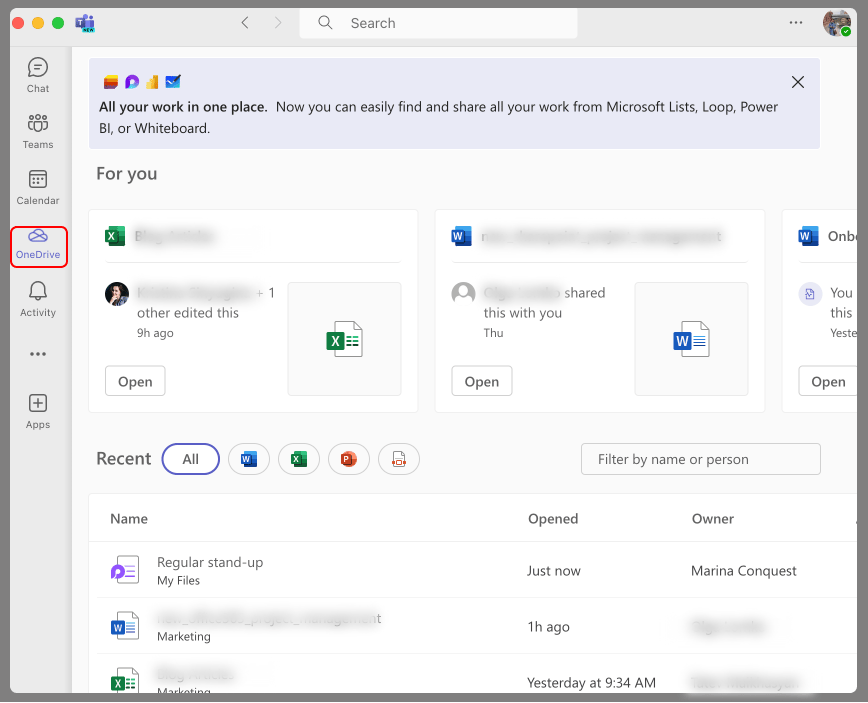This screenshot has height=703, width=868.
Task: Click the Loop file icon for Regular stand-up
Action: [x=125, y=570]
